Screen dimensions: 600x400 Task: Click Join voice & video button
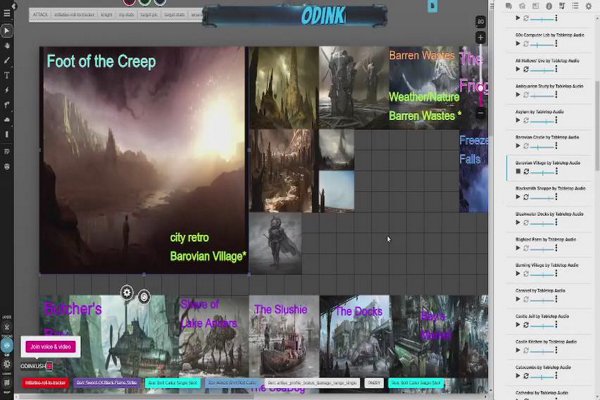coord(51,347)
